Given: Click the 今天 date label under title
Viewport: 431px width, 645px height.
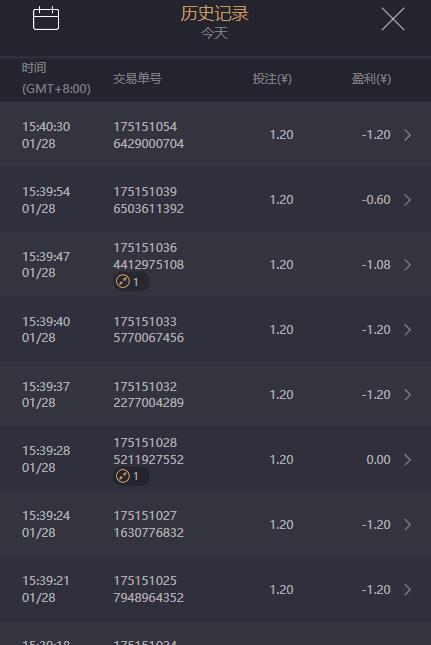Looking at the screenshot, I should coord(214,33).
